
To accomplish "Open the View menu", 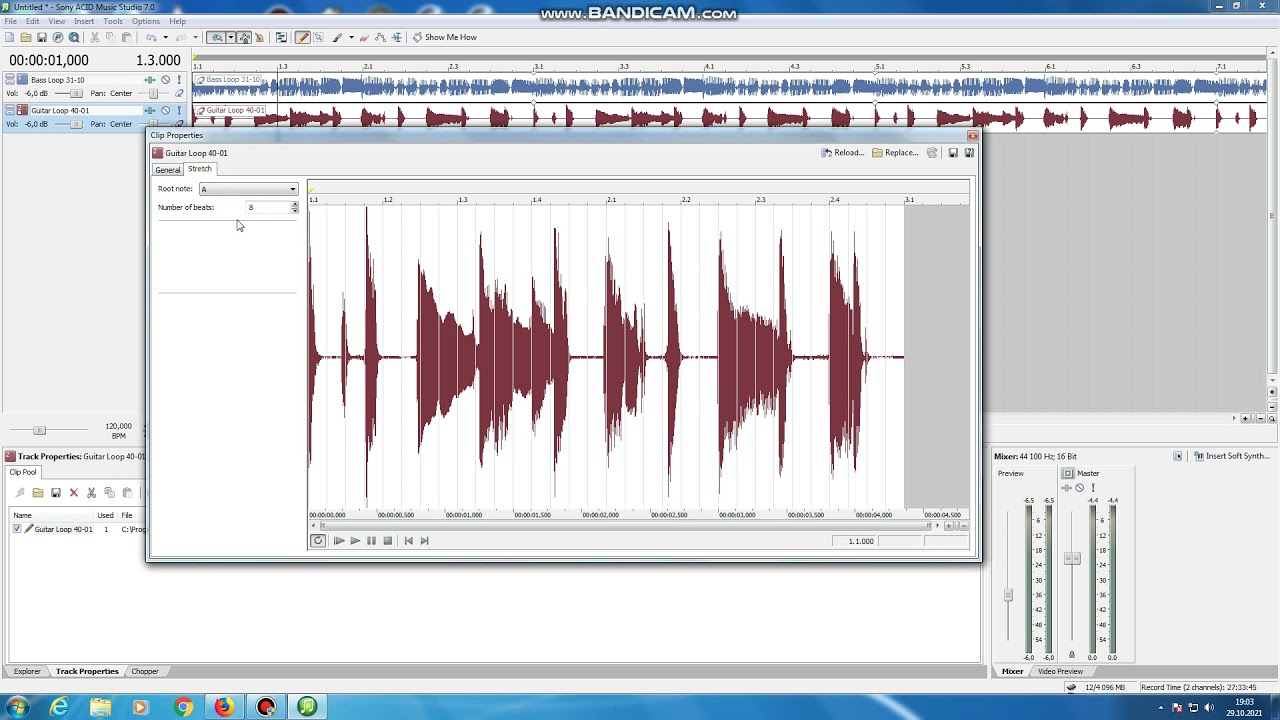I will click(57, 21).
